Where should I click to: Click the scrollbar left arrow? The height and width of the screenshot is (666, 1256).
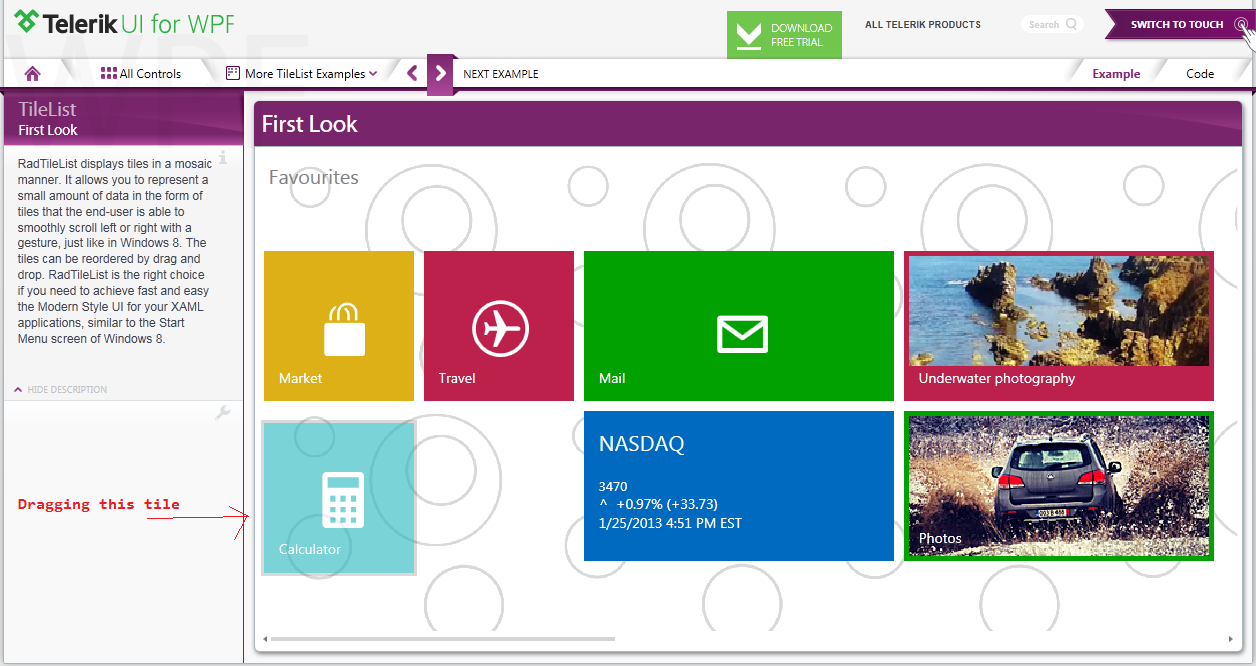pos(265,639)
